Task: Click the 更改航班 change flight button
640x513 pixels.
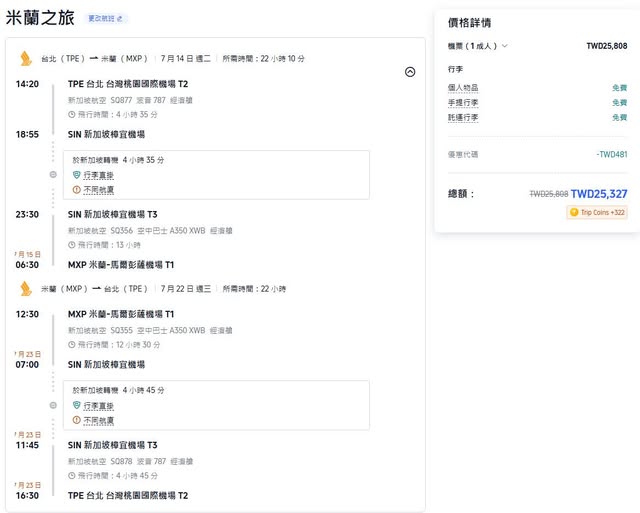Action: 106,18
